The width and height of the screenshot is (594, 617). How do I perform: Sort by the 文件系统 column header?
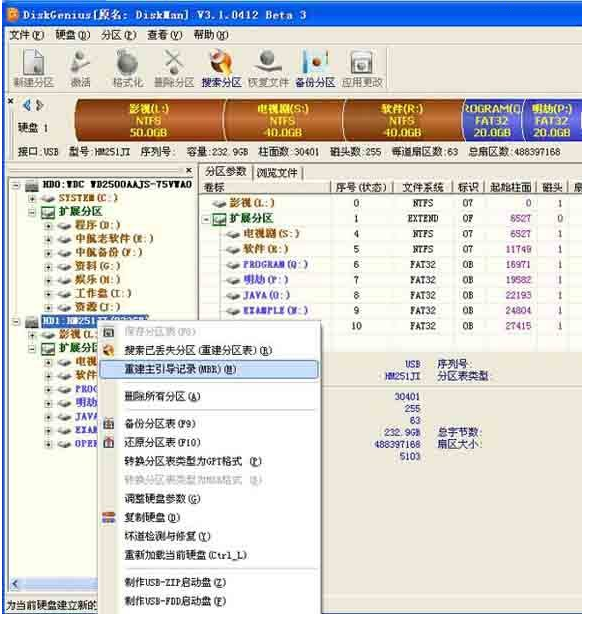click(x=422, y=188)
